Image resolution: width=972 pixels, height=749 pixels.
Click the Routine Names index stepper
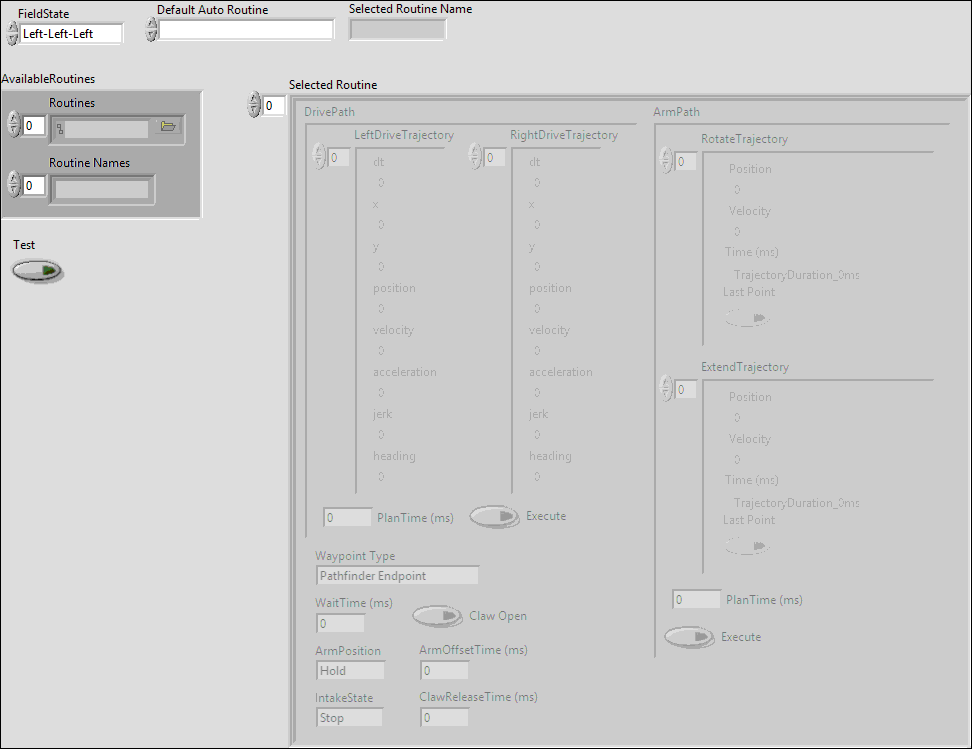pyautogui.click(x=11, y=185)
